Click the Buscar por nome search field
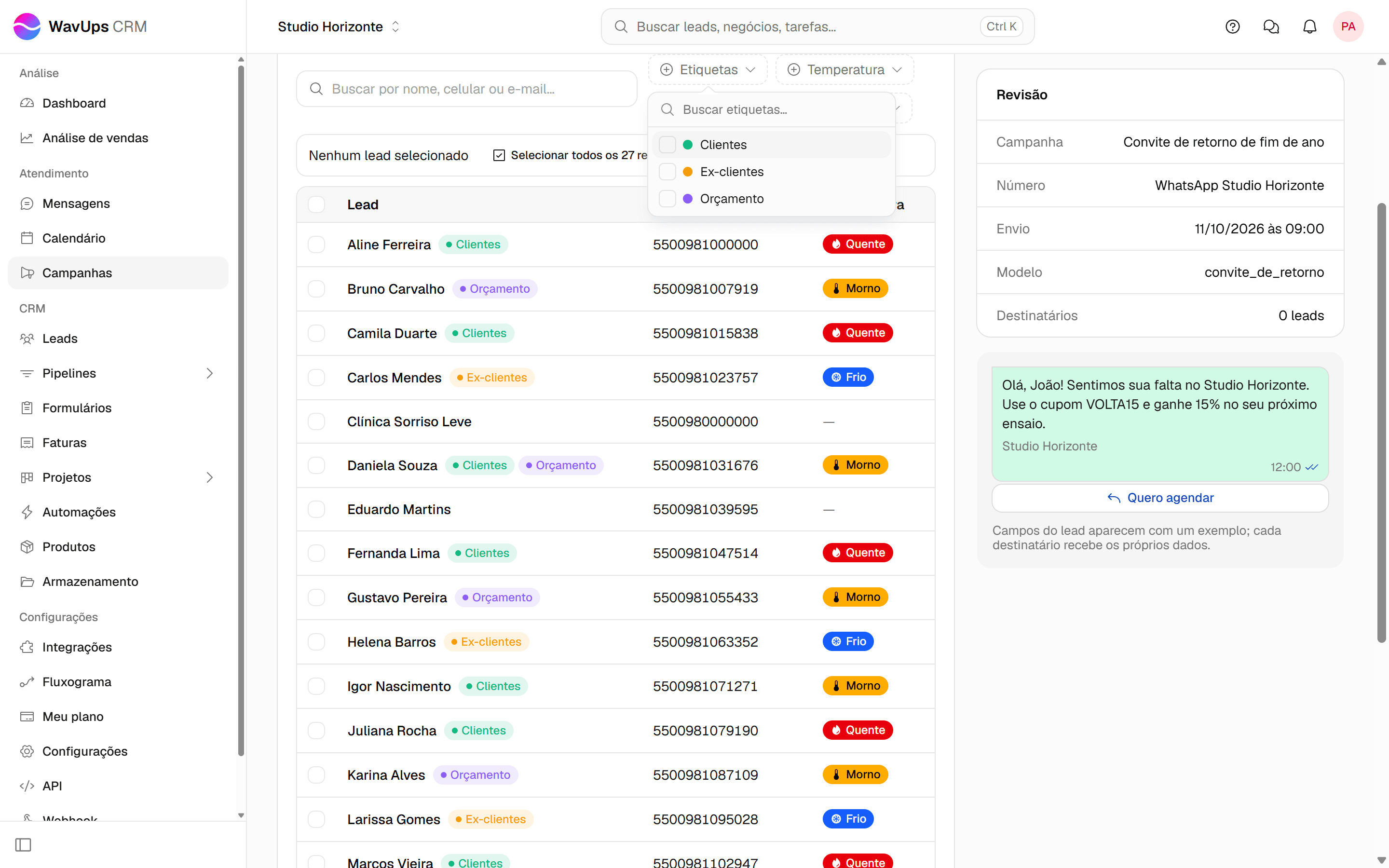 click(467, 89)
